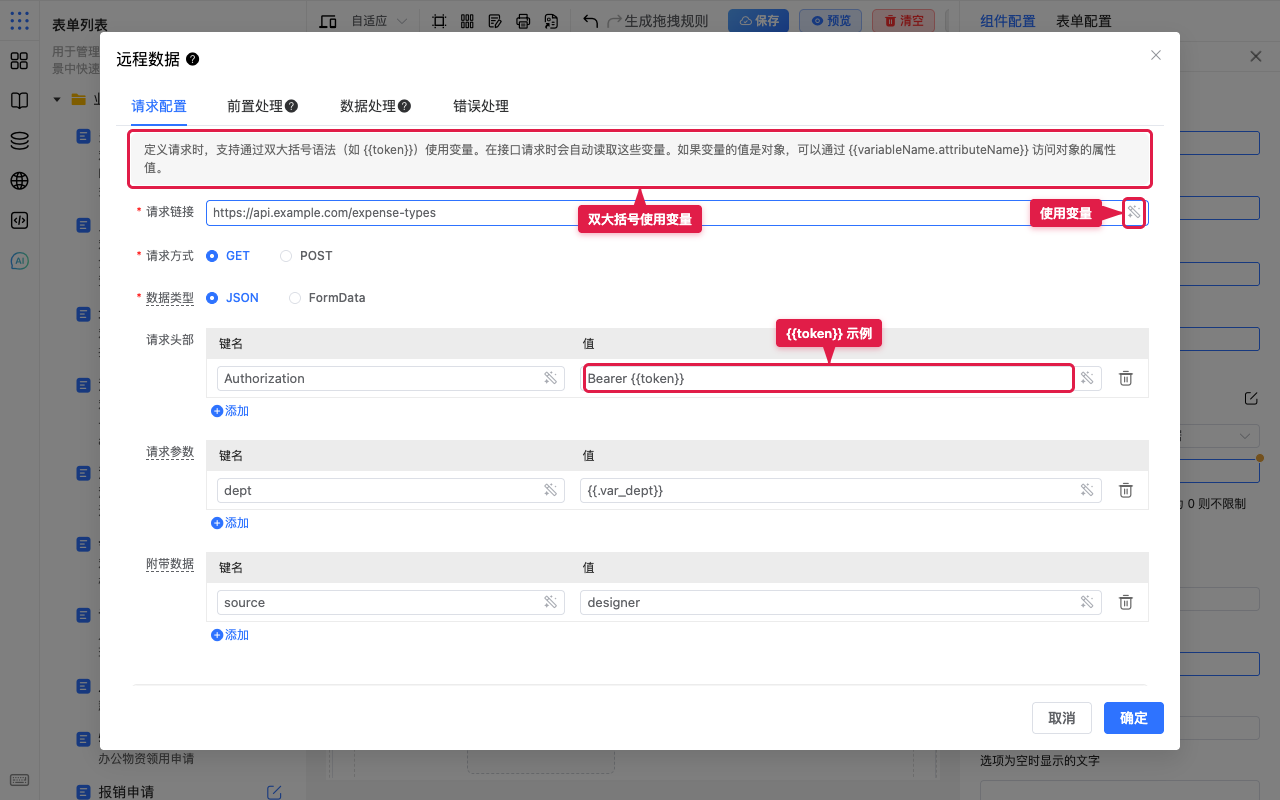Open 自适应 dropdown in toolbar
The image size is (1280, 800).
(379, 21)
